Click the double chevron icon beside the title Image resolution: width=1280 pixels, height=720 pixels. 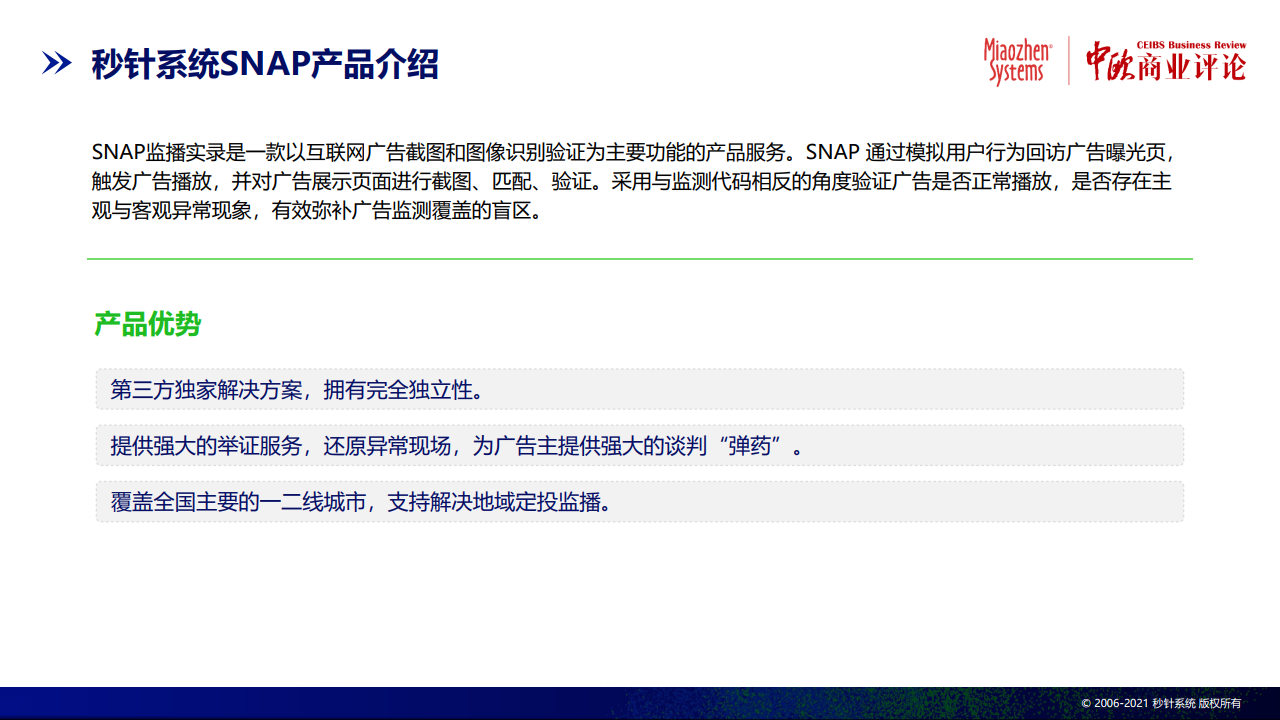pyautogui.click(x=57, y=64)
